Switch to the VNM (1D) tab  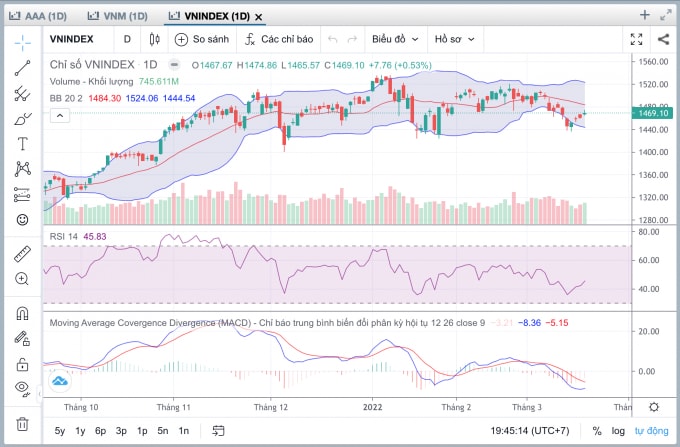click(x=118, y=16)
